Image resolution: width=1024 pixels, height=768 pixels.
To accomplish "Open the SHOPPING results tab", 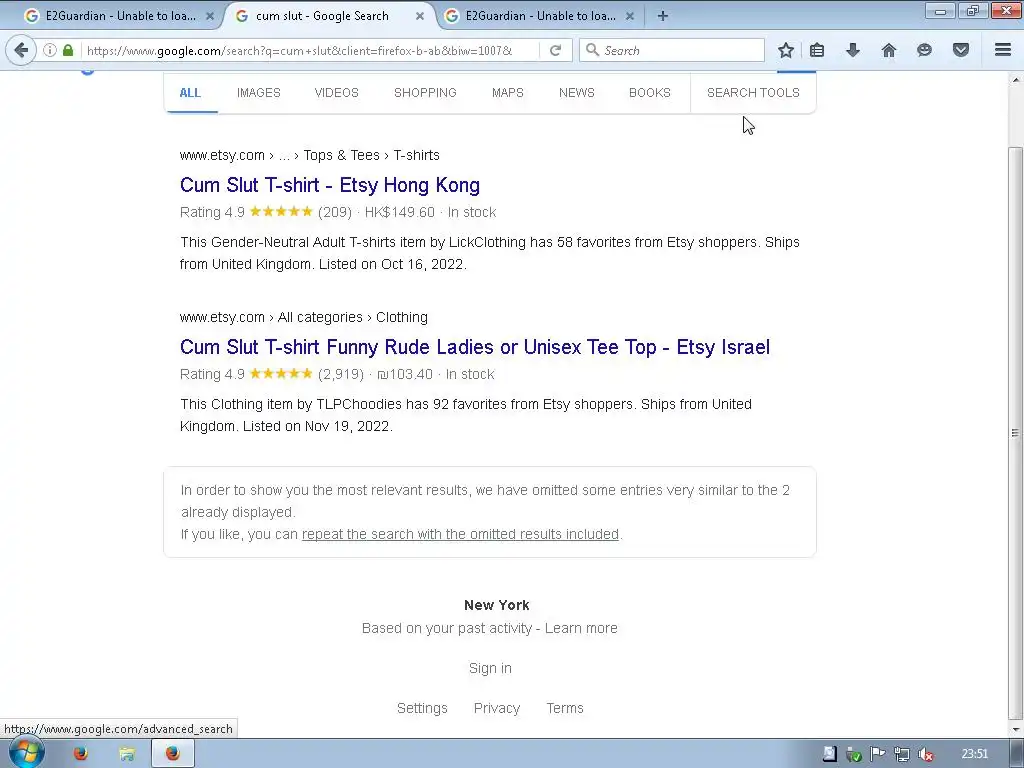I will (425, 93).
